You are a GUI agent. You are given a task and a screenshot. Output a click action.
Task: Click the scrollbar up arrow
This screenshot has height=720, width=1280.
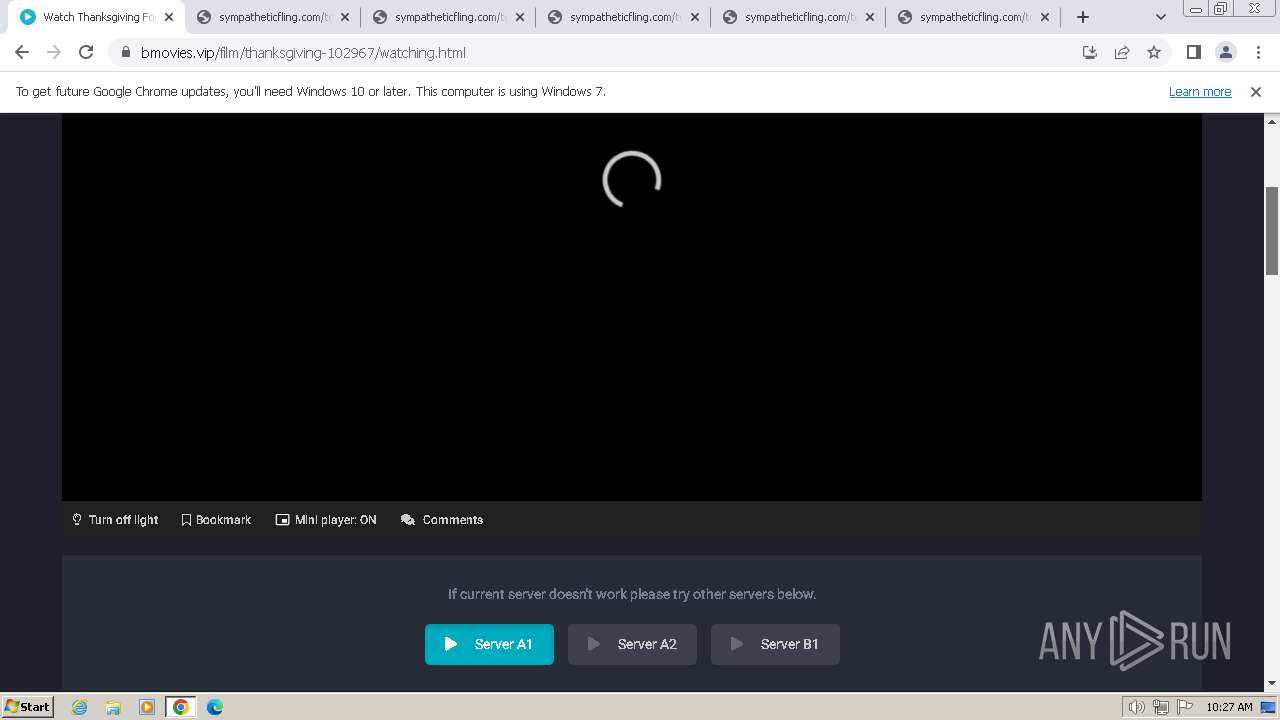(1272, 120)
